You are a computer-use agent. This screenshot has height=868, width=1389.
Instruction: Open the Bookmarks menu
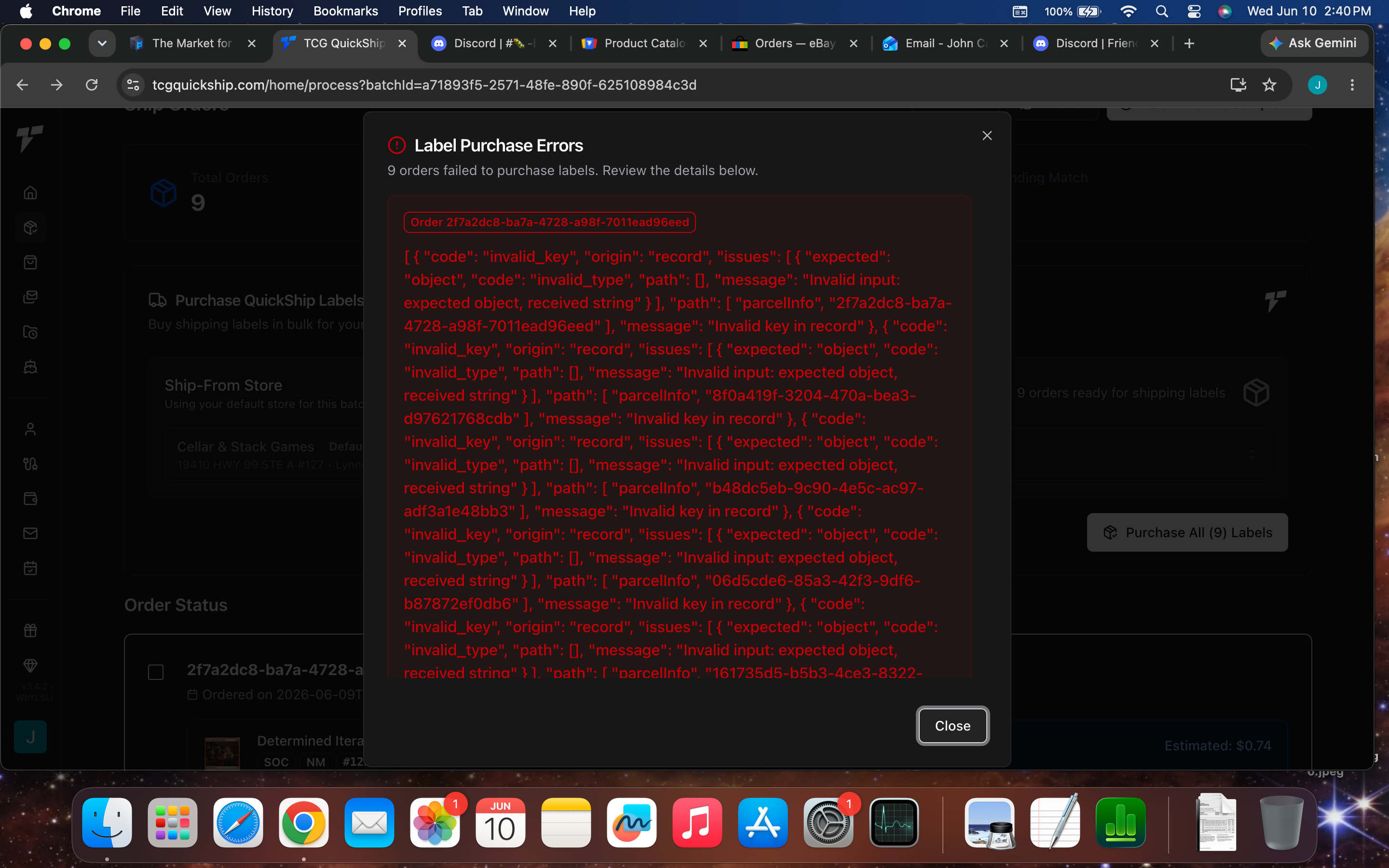(345, 11)
